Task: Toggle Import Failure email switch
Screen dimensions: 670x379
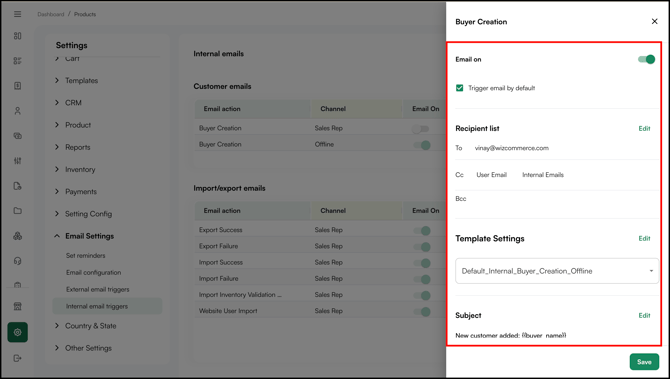Action: [x=421, y=279]
